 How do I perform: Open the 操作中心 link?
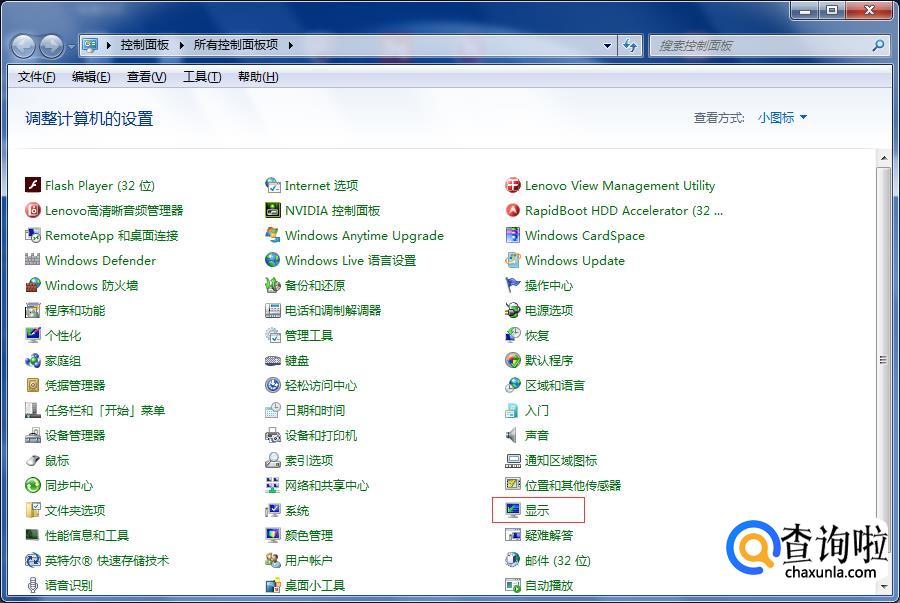tap(549, 285)
